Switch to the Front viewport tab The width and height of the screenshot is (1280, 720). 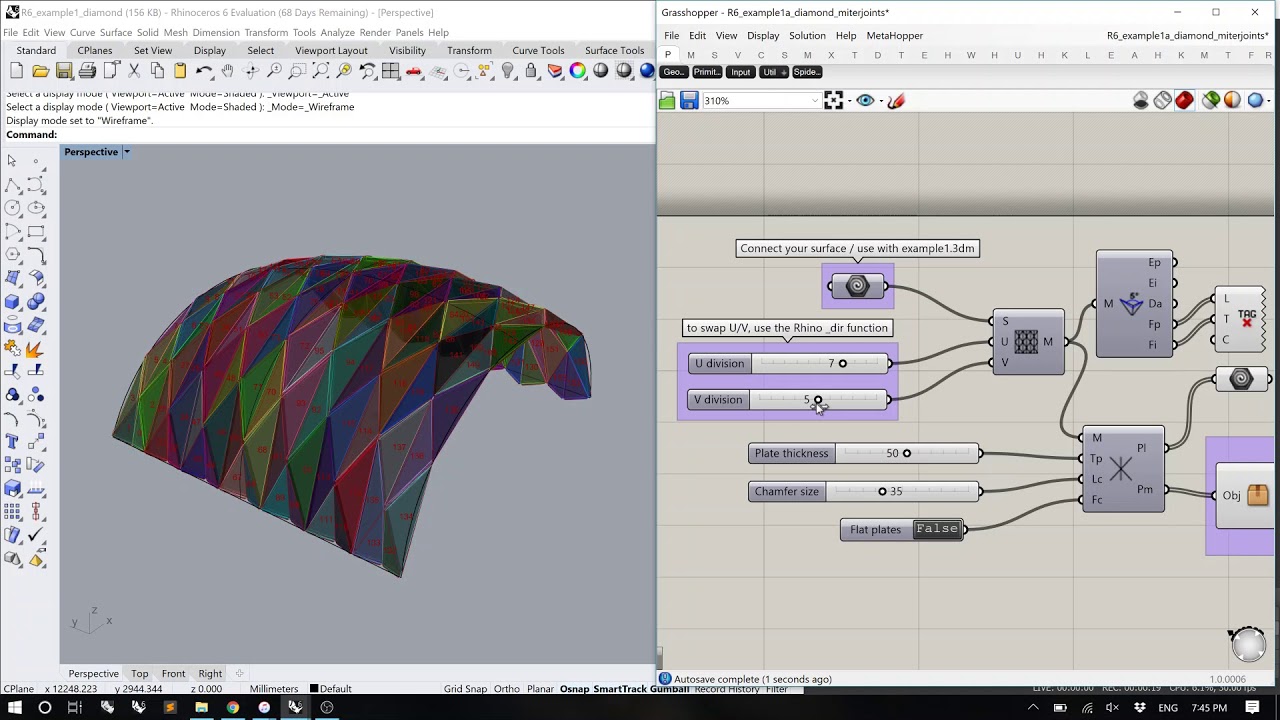pyautogui.click(x=173, y=673)
